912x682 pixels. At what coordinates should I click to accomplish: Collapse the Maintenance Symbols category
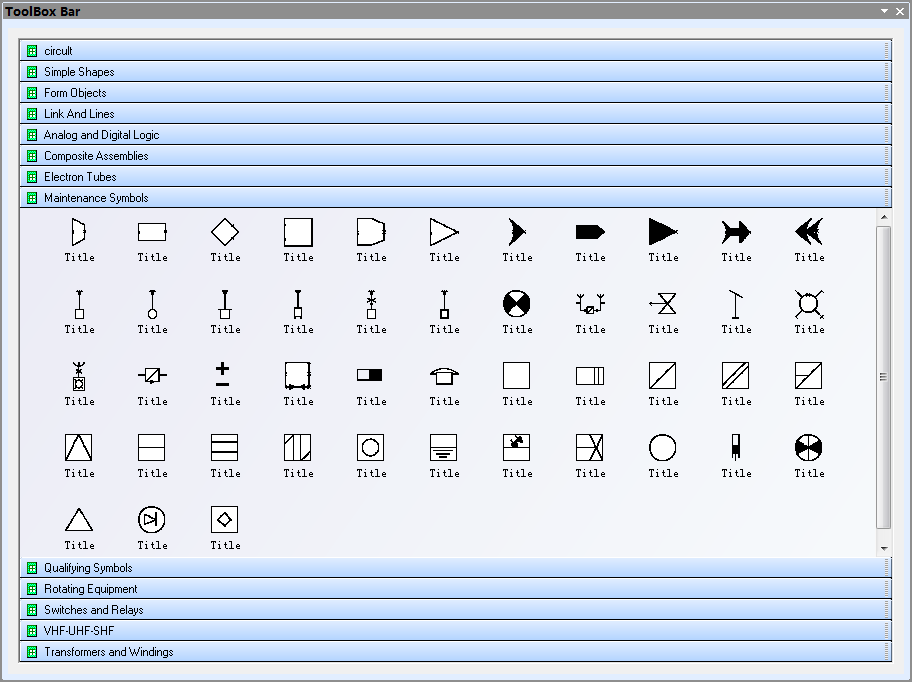pyautogui.click(x=96, y=198)
